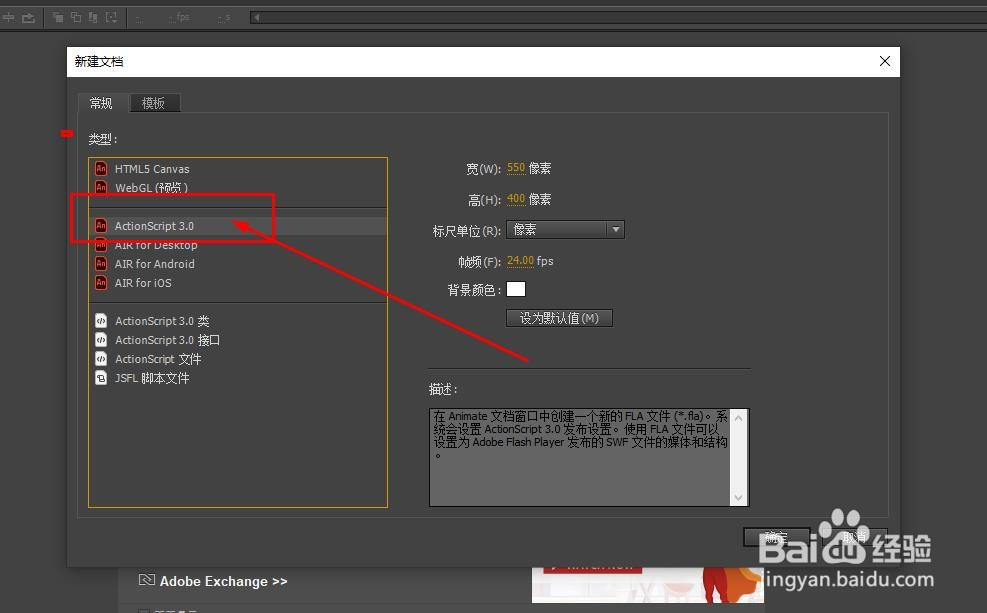Click the 设为默认值(M) button
The height and width of the screenshot is (613, 987).
coord(559,318)
